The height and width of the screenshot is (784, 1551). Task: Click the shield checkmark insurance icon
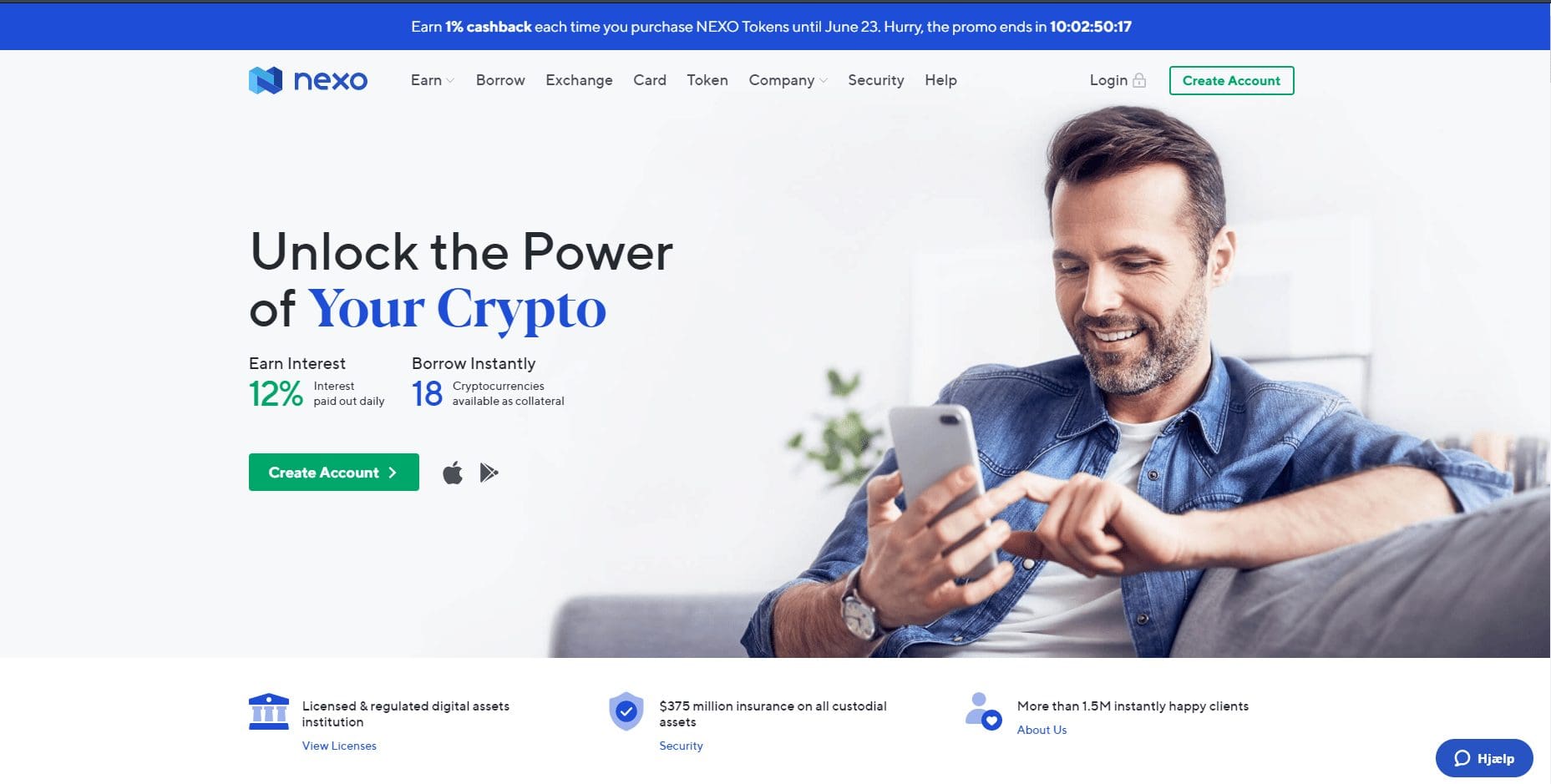[x=626, y=711]
